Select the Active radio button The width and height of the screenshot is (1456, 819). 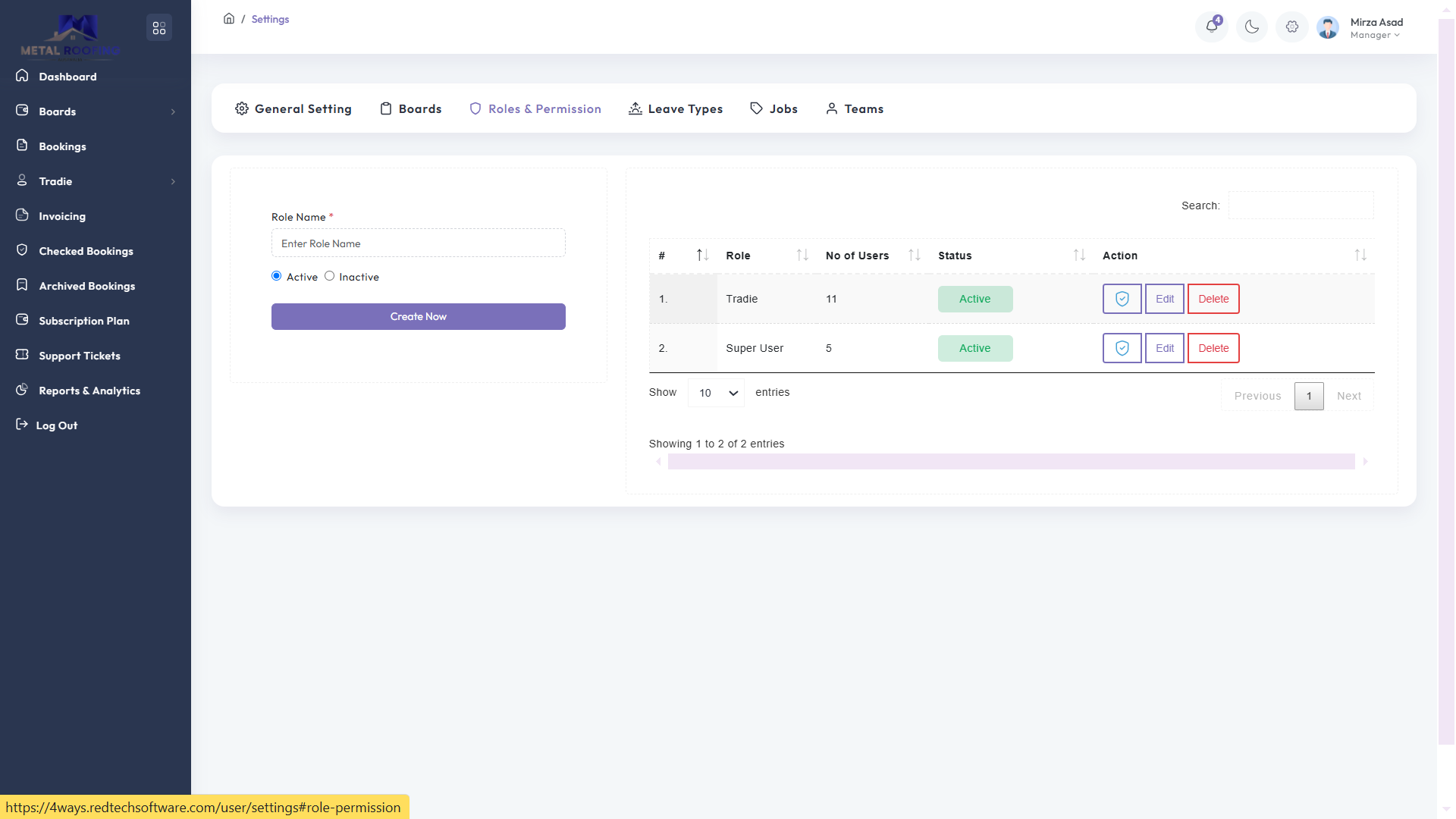277,276
